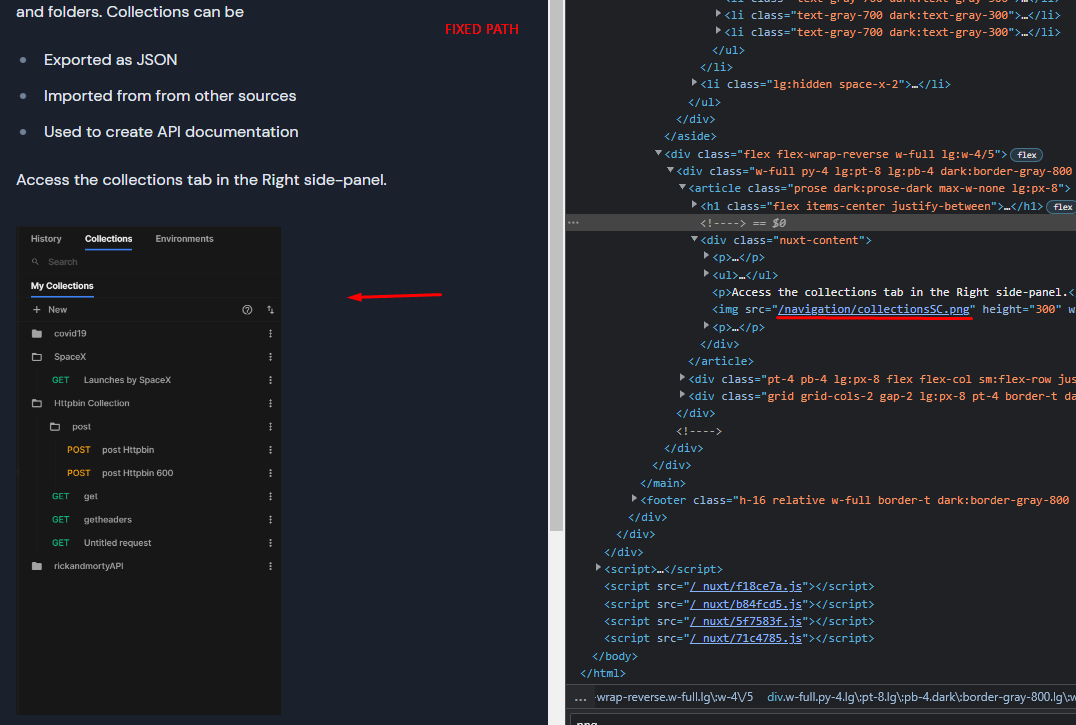The width and height of the screenshot is (1076, 725).
Task: Click the ellipsis beside the selected comment node
Action: (574, 223)
